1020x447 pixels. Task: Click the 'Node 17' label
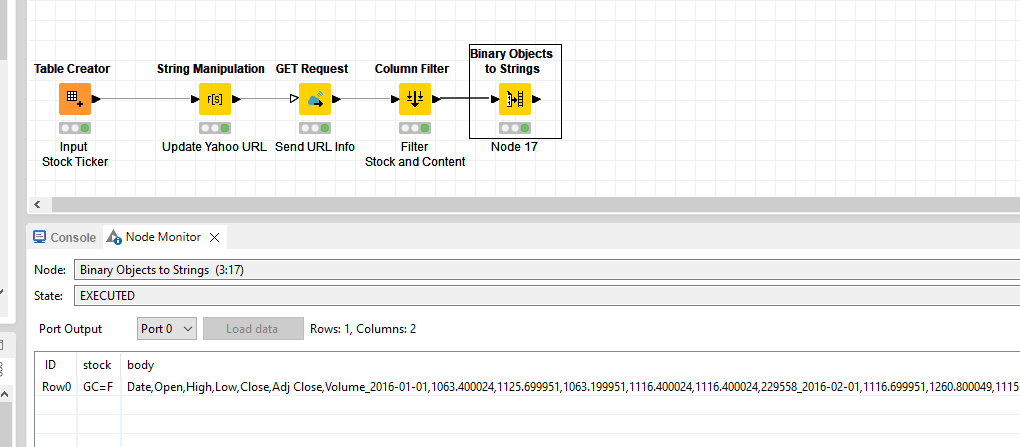click(515, 147)
